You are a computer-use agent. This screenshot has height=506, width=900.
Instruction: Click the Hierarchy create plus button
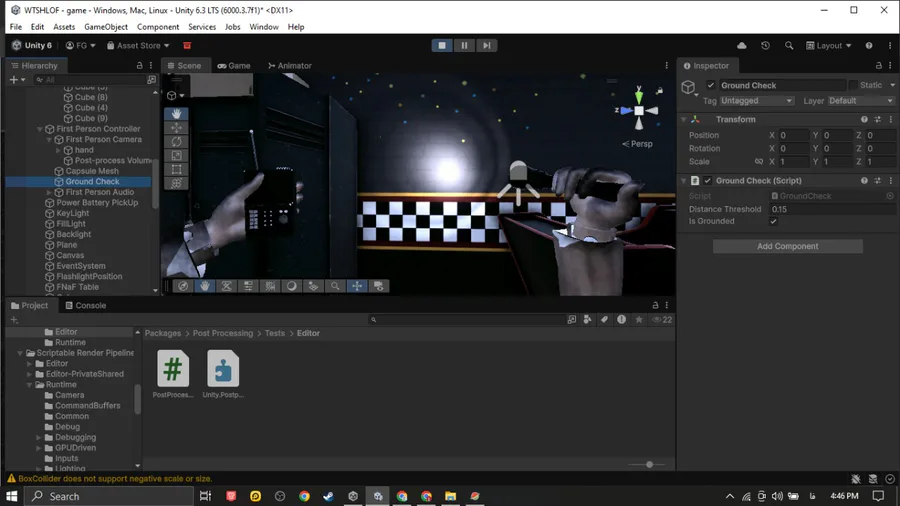[17, 80]
